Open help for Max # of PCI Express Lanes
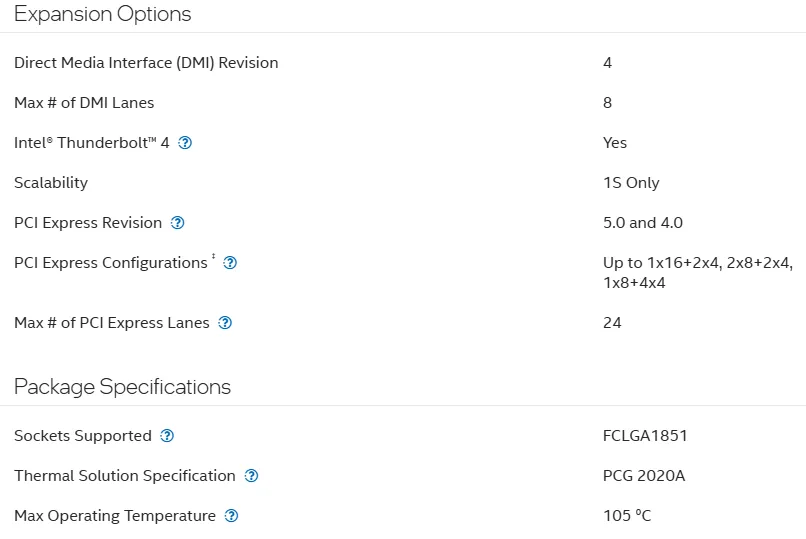 225,323
